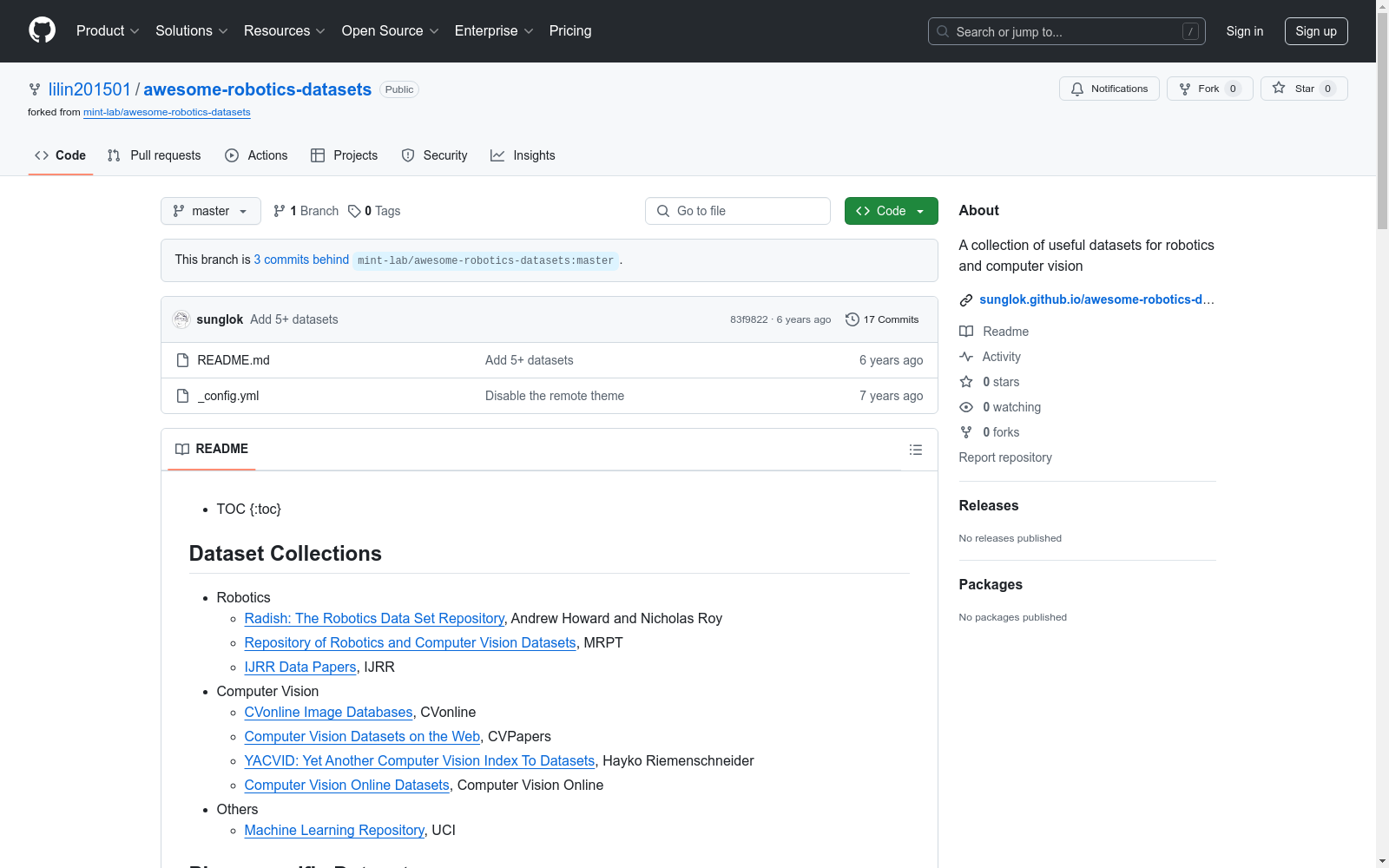Star the repository
Viewport: 1389px width, 868px height.
tap(1304, 89)
